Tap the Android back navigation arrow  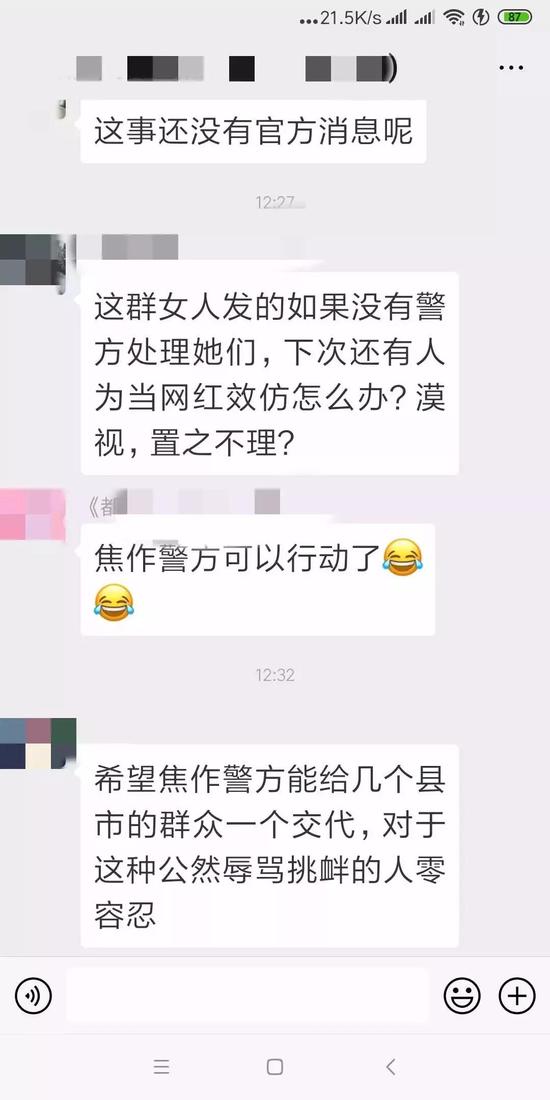tap(391, 1067)
